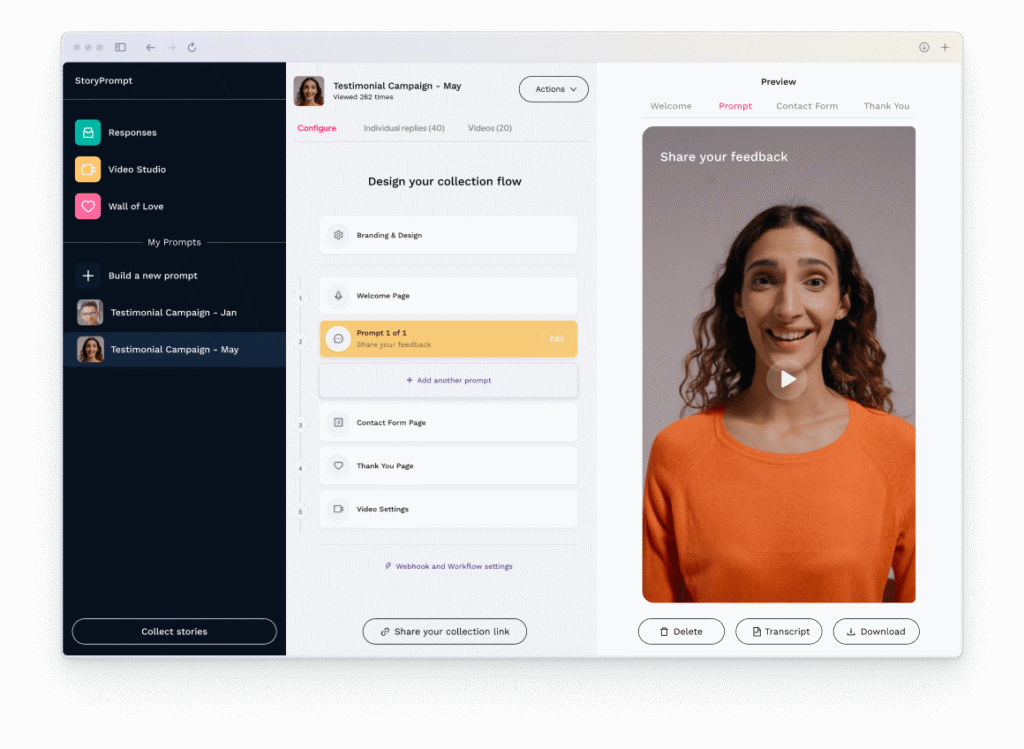Click the Responses label

pyautogui.click(x=133, y=133)
